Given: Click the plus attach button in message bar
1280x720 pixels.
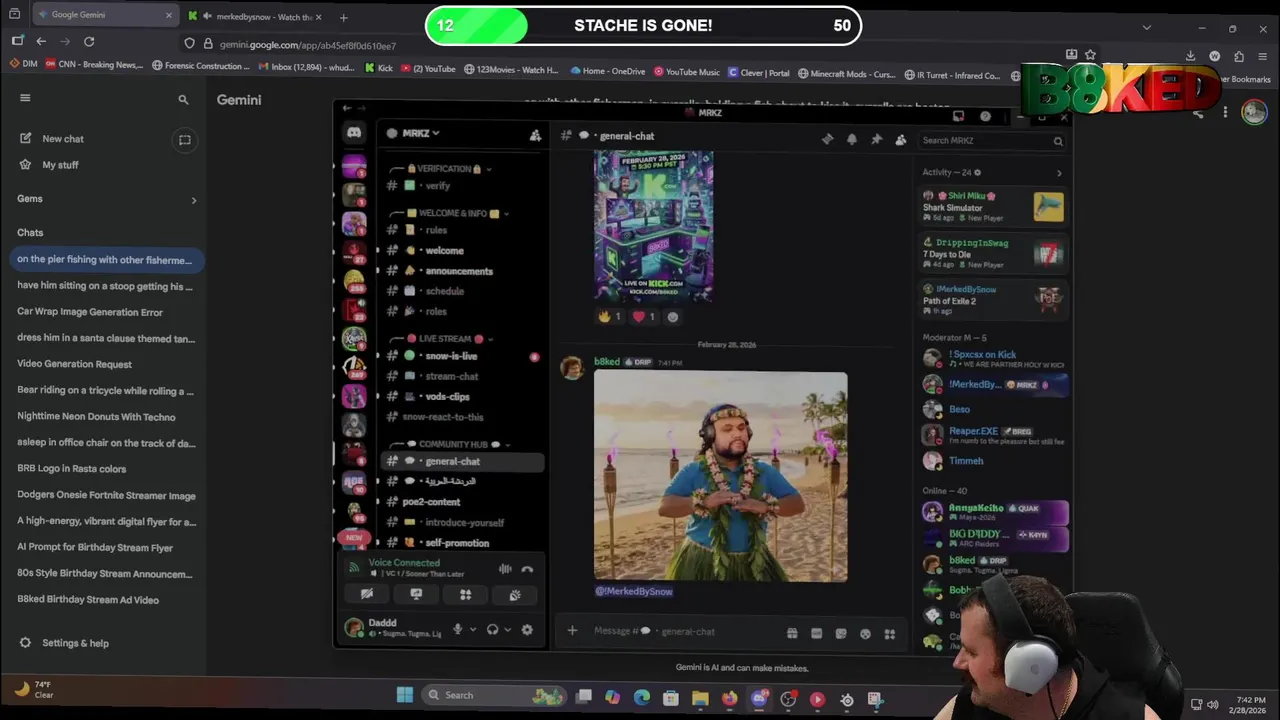Looking at the screenshot, I should tap(572, 631).
